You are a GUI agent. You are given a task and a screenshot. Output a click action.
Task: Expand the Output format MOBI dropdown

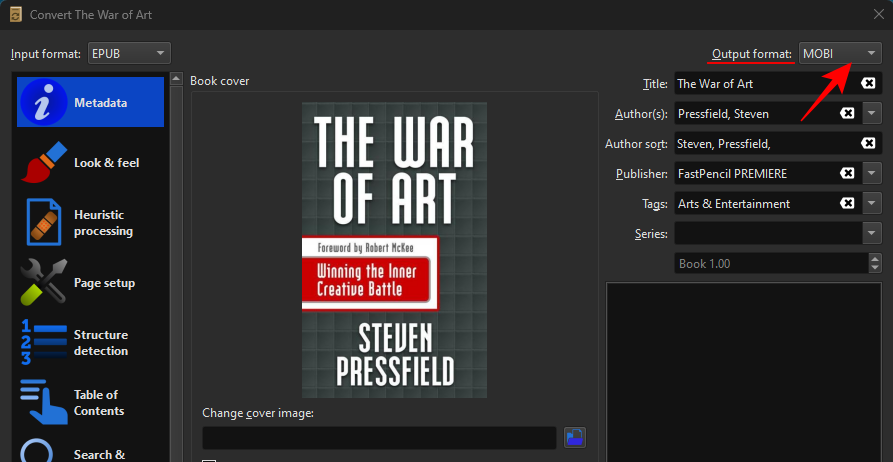pos(840,53)
